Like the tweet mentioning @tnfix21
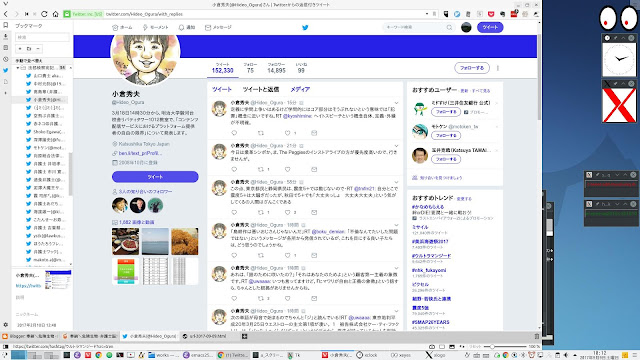Screen dimensions: 640x360 click(x=287, y=212)
